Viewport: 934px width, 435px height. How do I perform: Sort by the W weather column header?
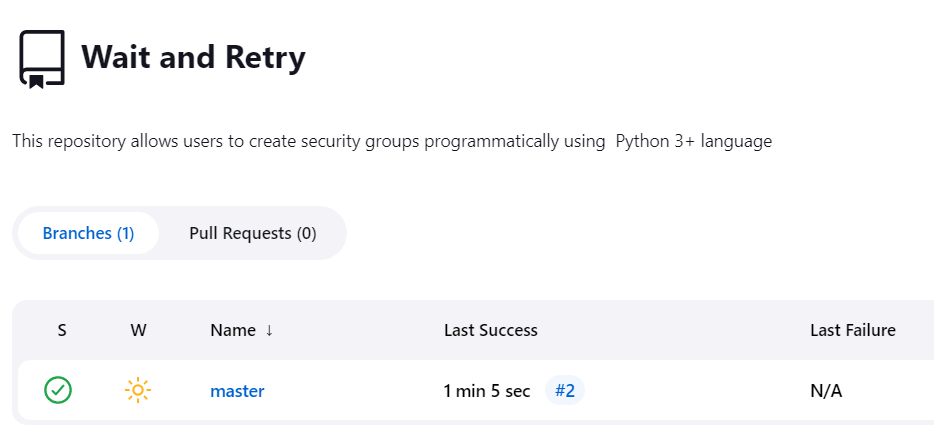(x=138, y=330)
